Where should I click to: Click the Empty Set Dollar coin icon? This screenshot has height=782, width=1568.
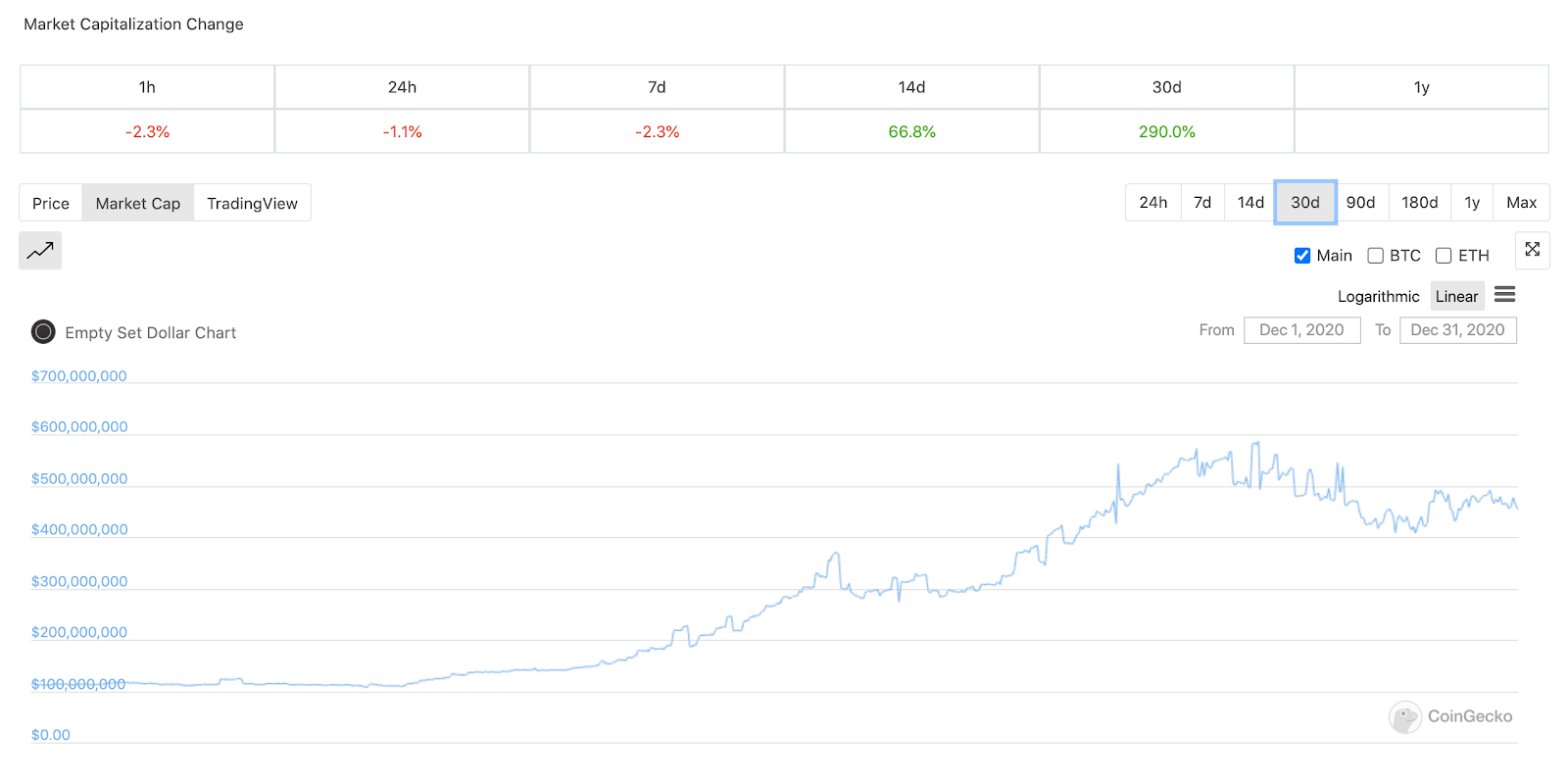point(43,332)
